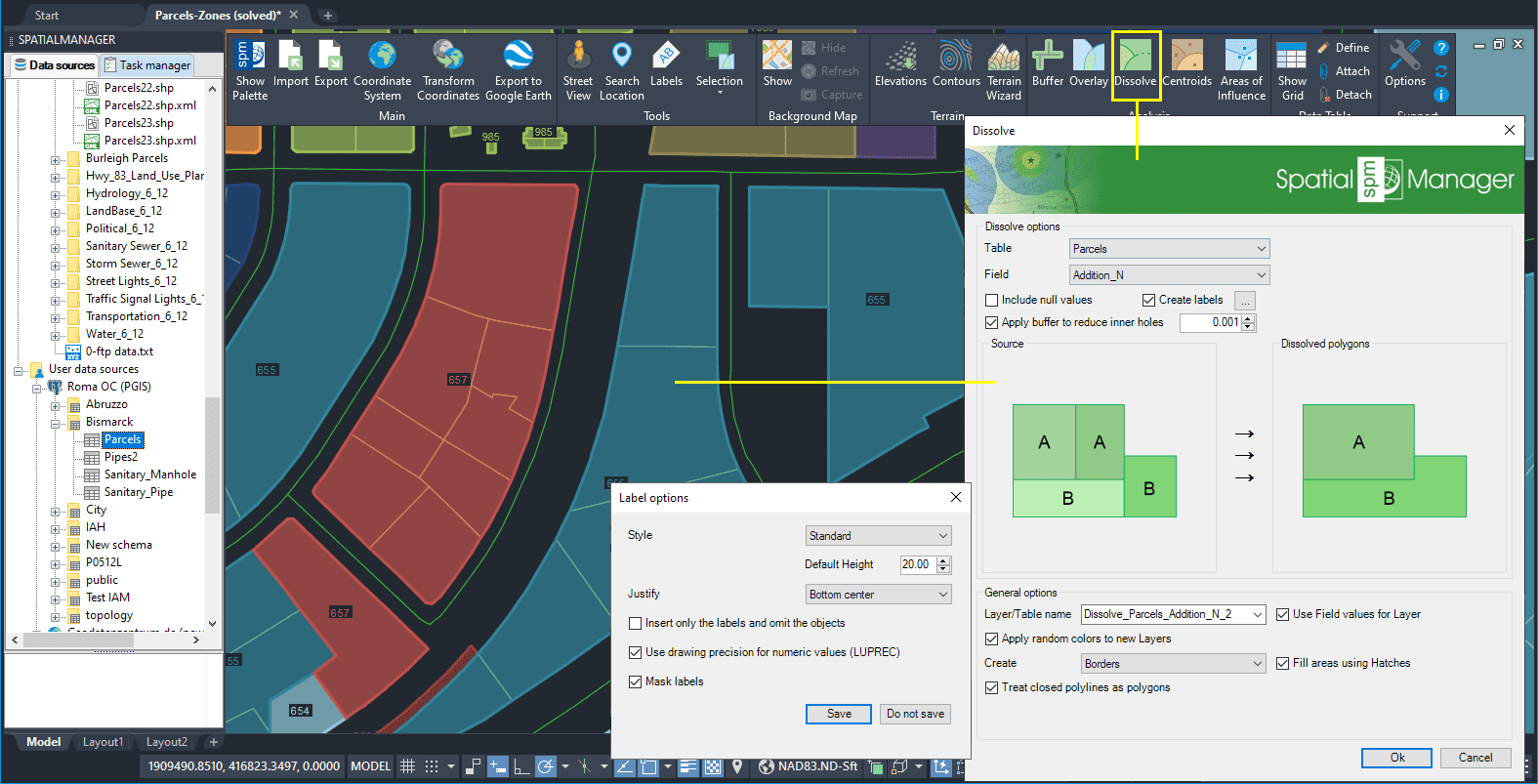This screenshot has width=1538, height=784.
Task: Toggle the drawing grid display in status bar
Action: click(408, 766)
